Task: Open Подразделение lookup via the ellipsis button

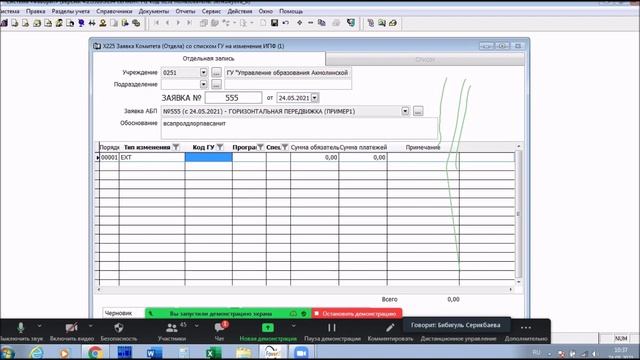Action: tap(216, 84)
